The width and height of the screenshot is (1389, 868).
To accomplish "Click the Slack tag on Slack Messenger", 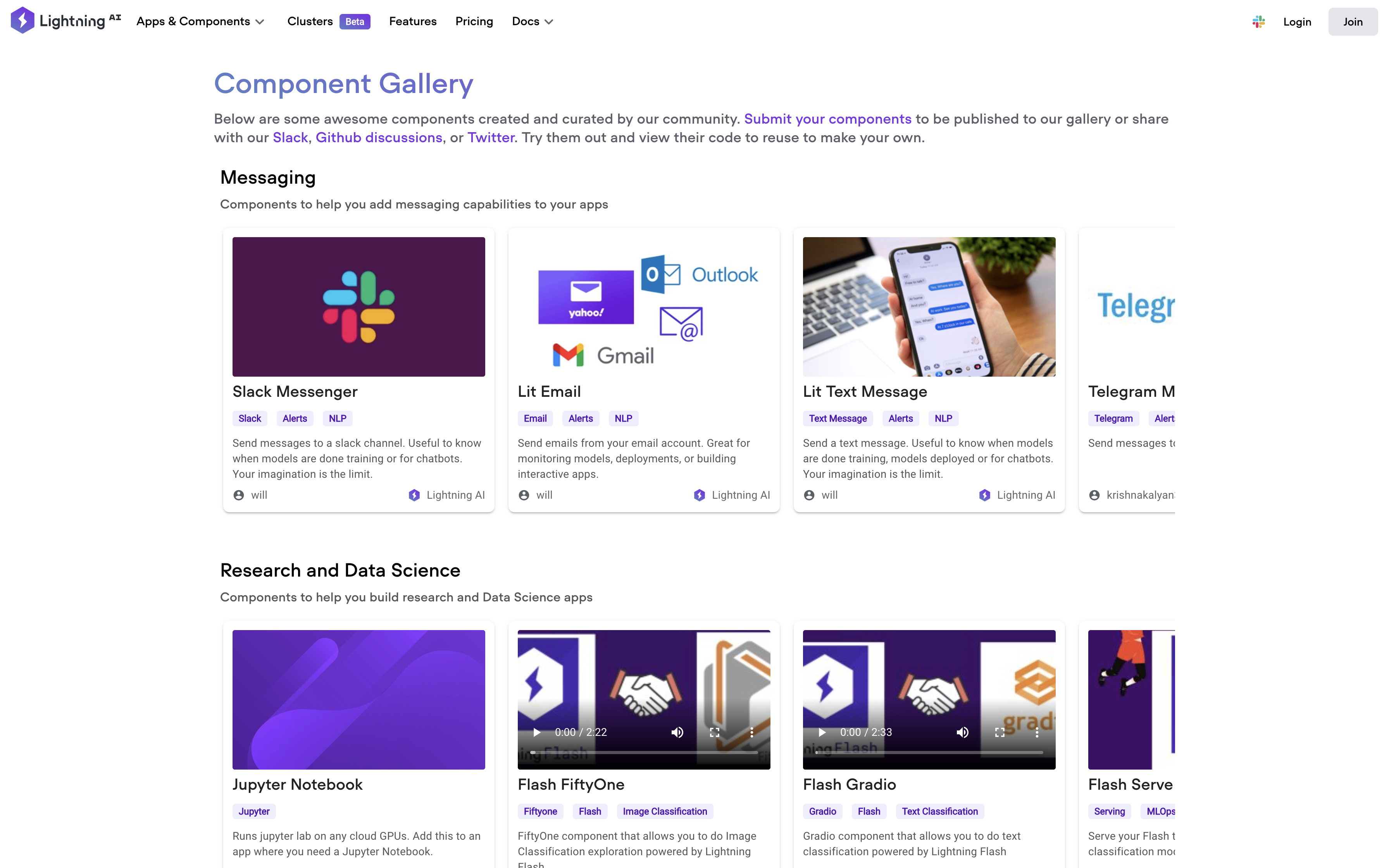I will (249, 418).
